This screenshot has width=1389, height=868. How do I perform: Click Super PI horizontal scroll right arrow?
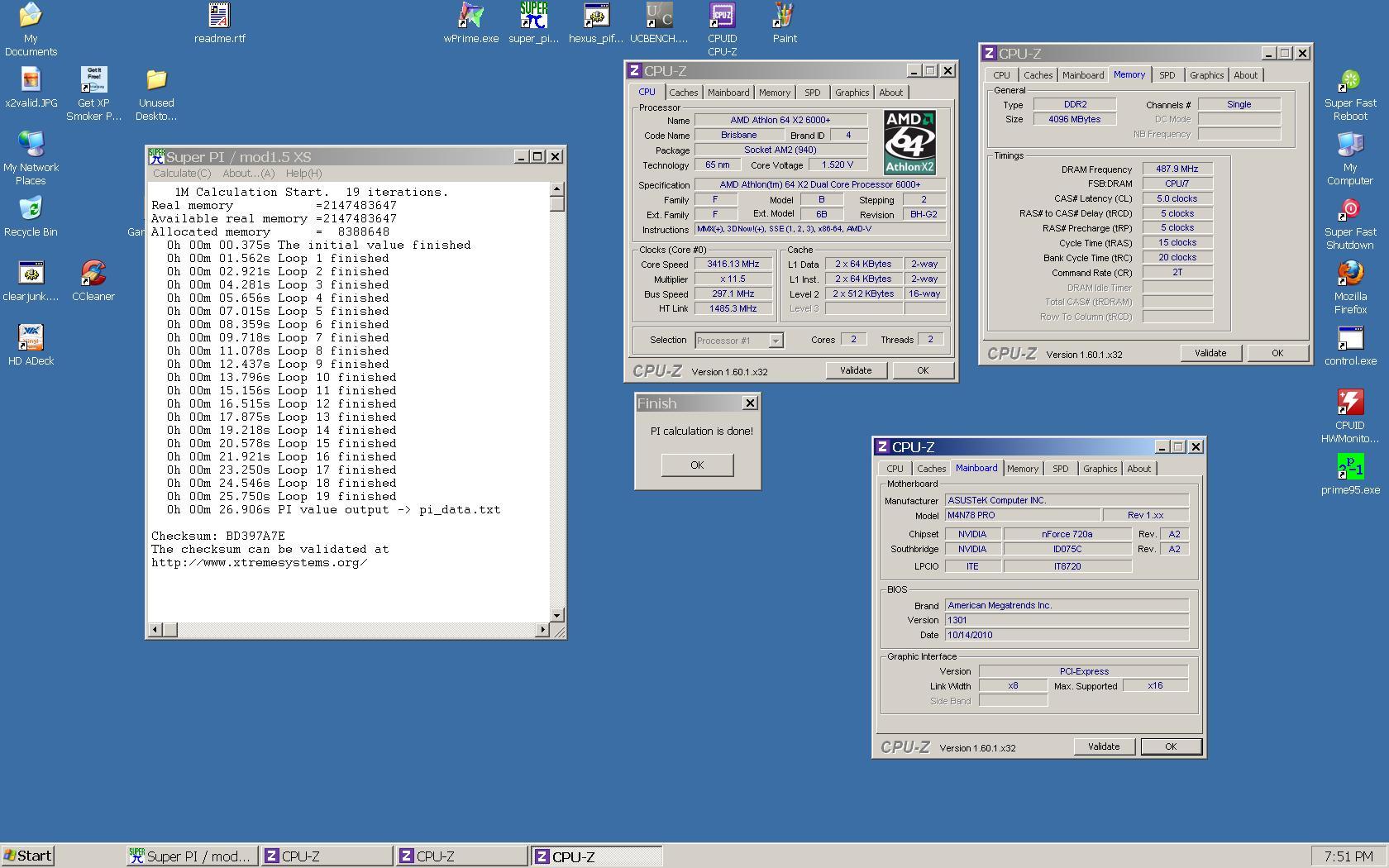tap(542, 630)
